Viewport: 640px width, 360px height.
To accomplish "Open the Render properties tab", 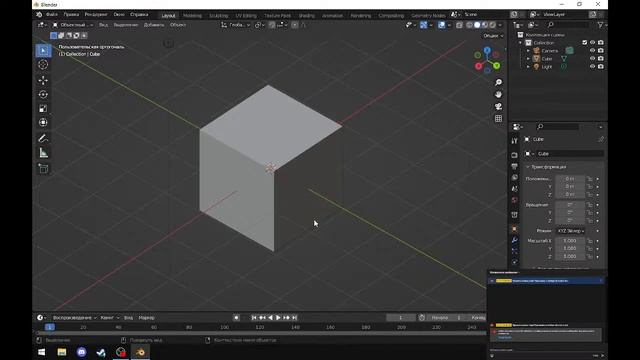I will (x=514, y=155).
